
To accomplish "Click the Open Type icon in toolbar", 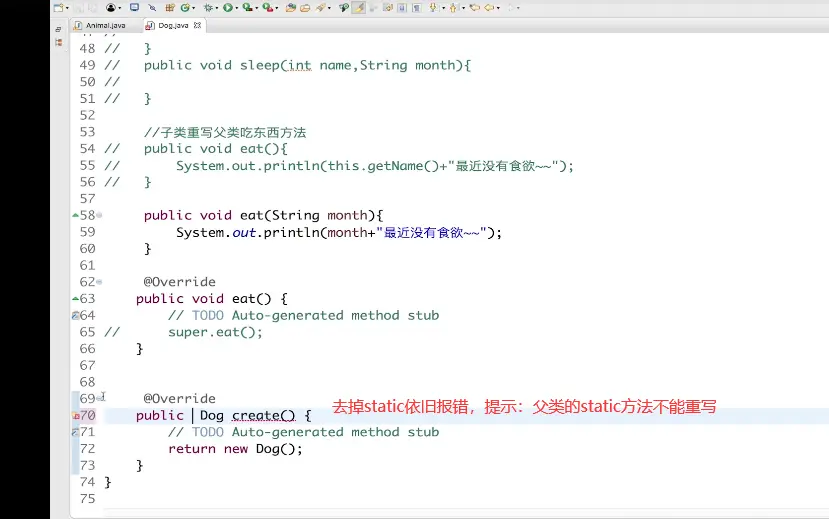I will tap(291, 7).
